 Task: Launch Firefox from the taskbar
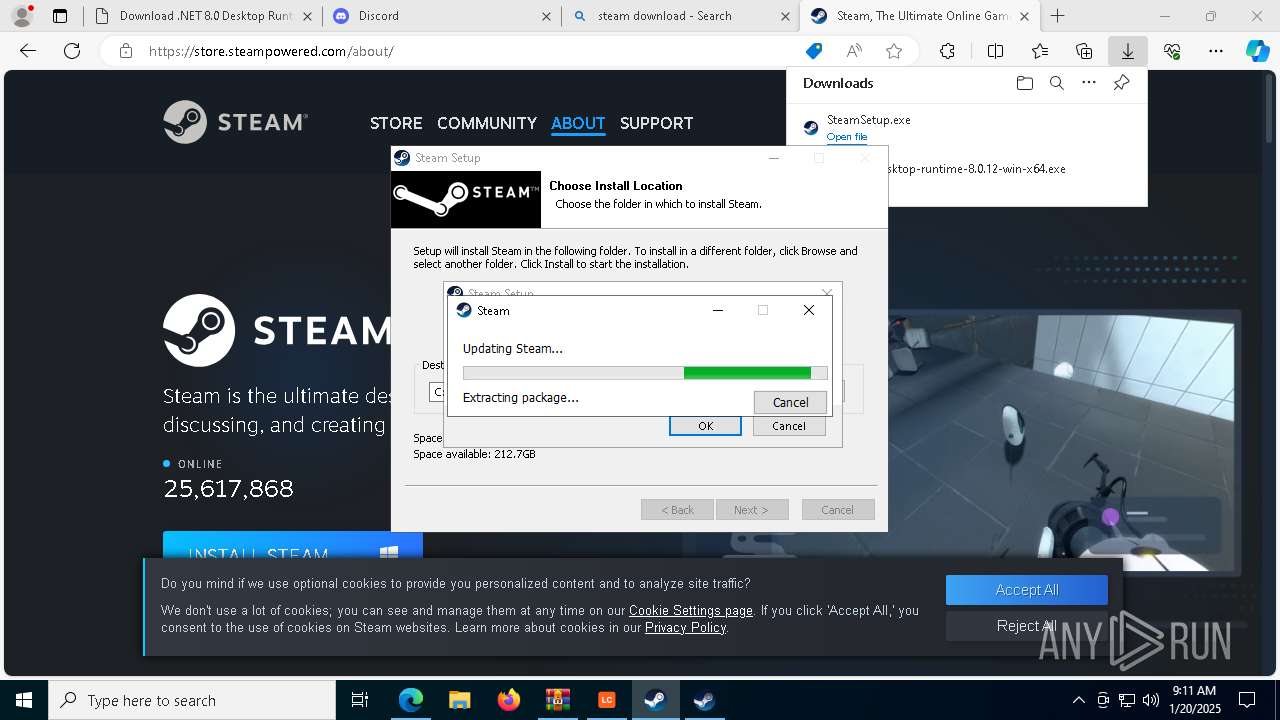[x=508, y=700]
